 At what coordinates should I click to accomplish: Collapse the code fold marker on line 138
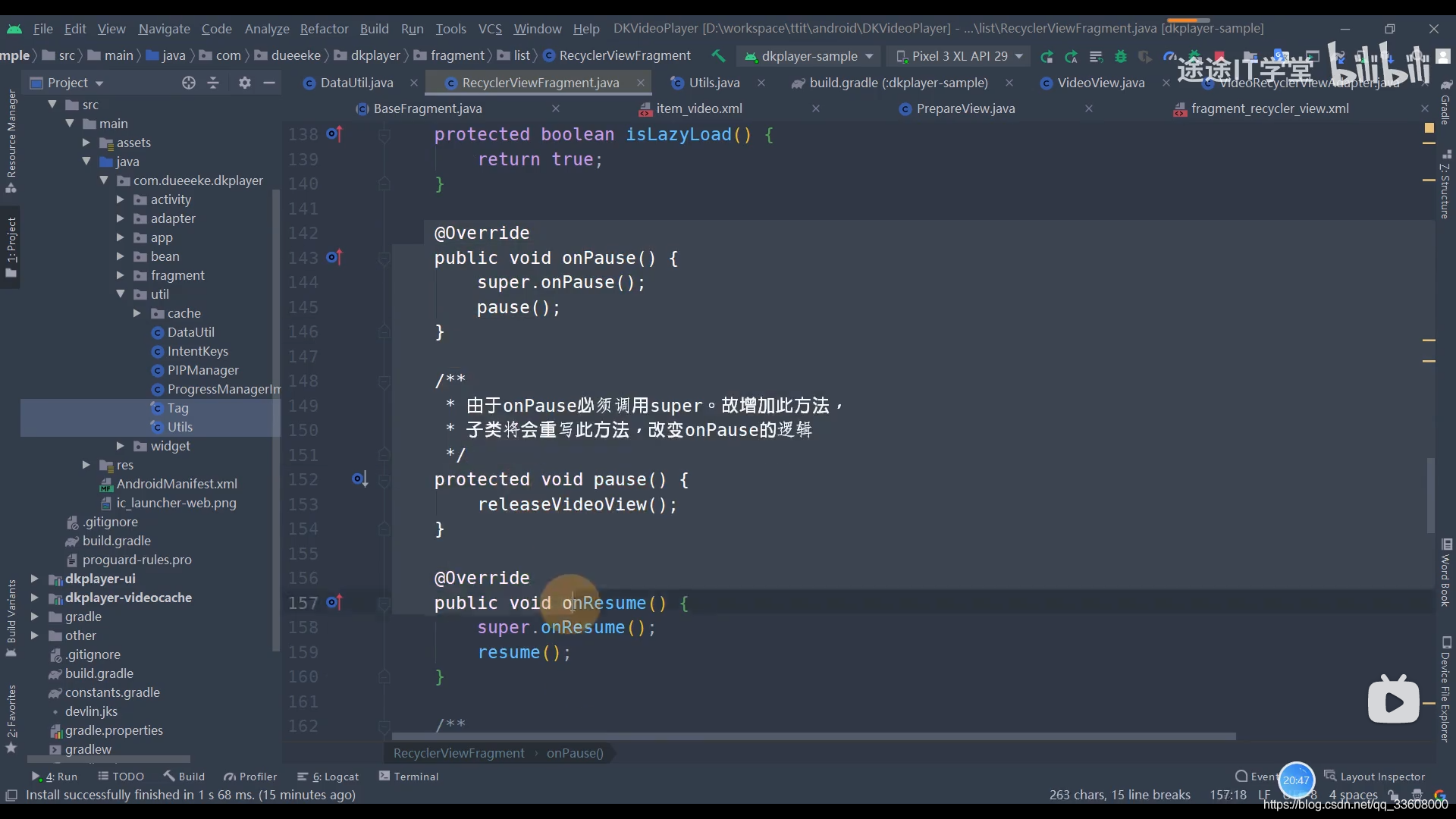tap(384, 135)
